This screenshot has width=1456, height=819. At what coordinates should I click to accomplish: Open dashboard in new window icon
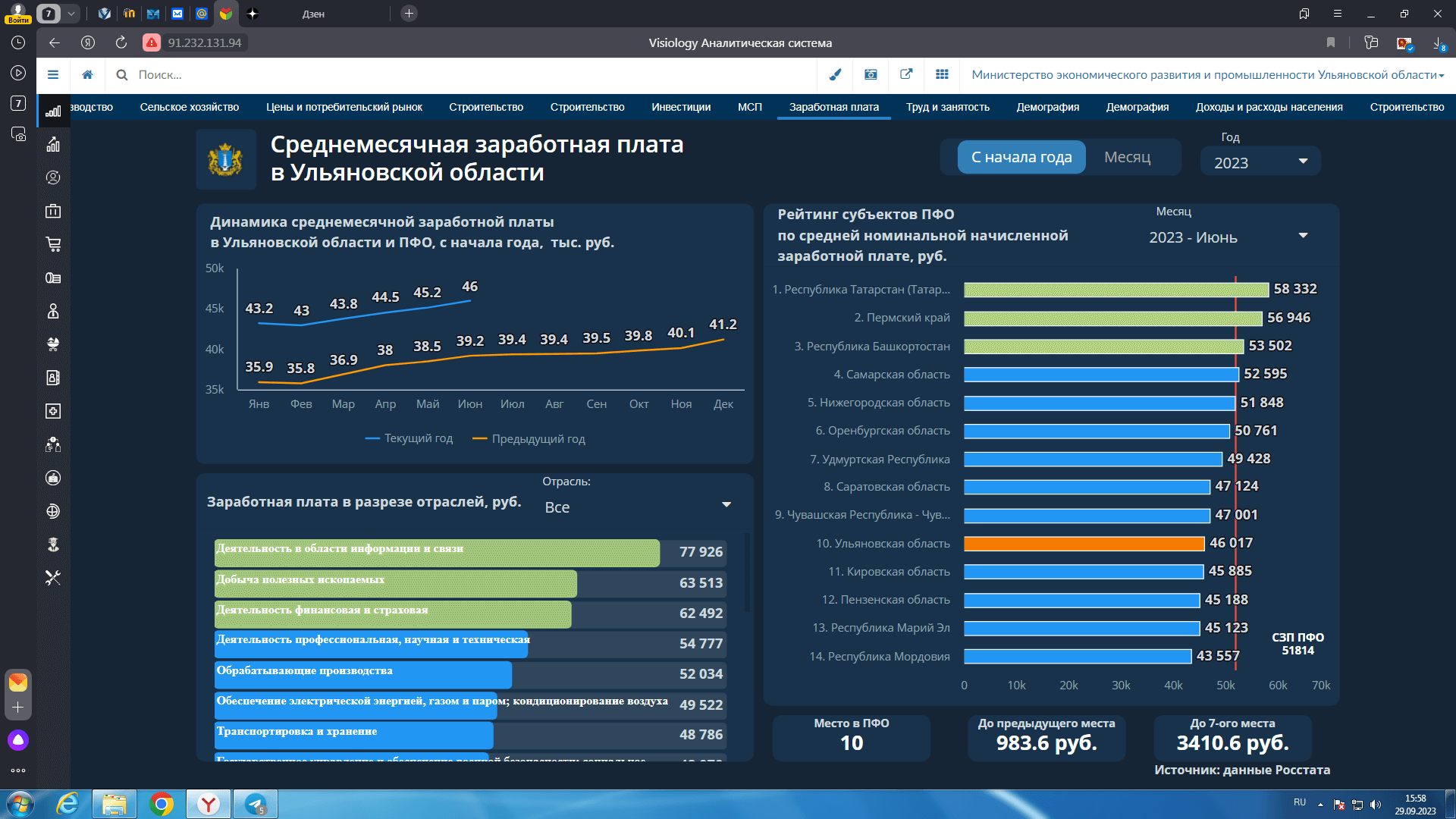pos(906,74)
